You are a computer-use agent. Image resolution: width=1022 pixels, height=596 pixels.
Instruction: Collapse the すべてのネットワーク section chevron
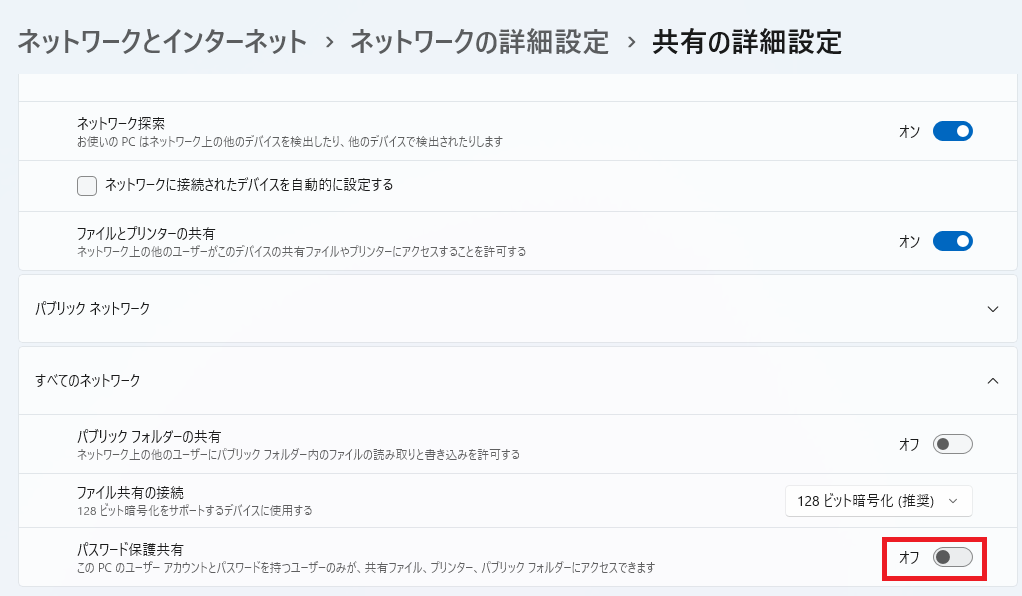(993, 380)
